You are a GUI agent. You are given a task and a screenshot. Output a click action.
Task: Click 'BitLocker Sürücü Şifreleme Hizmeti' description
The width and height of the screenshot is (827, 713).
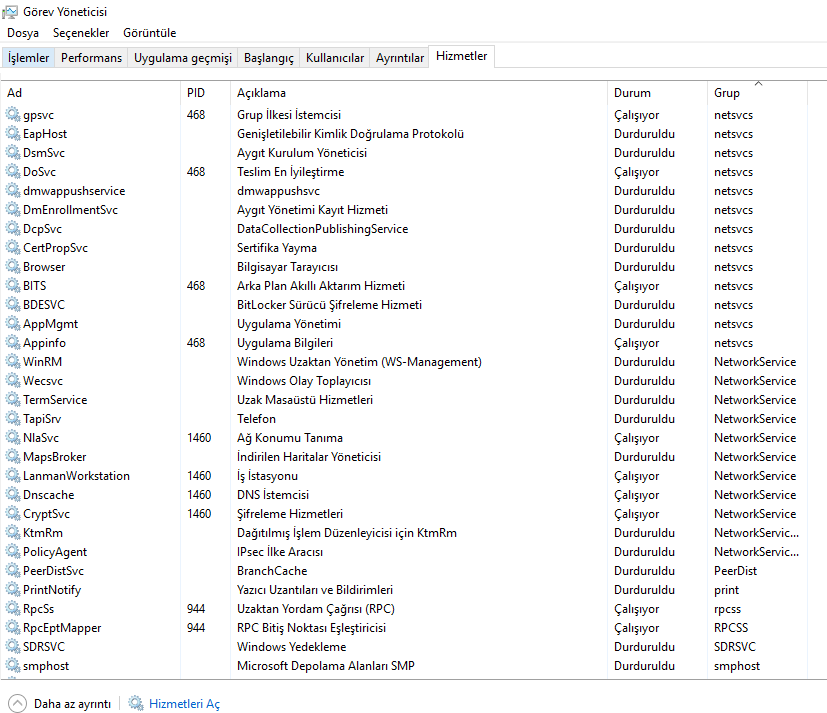(x=329, y=305)
